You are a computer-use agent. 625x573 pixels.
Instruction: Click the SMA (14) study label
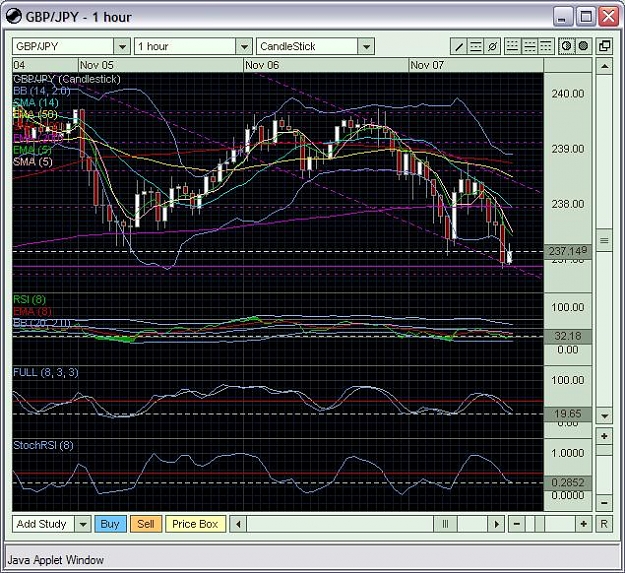pos(36,103)
